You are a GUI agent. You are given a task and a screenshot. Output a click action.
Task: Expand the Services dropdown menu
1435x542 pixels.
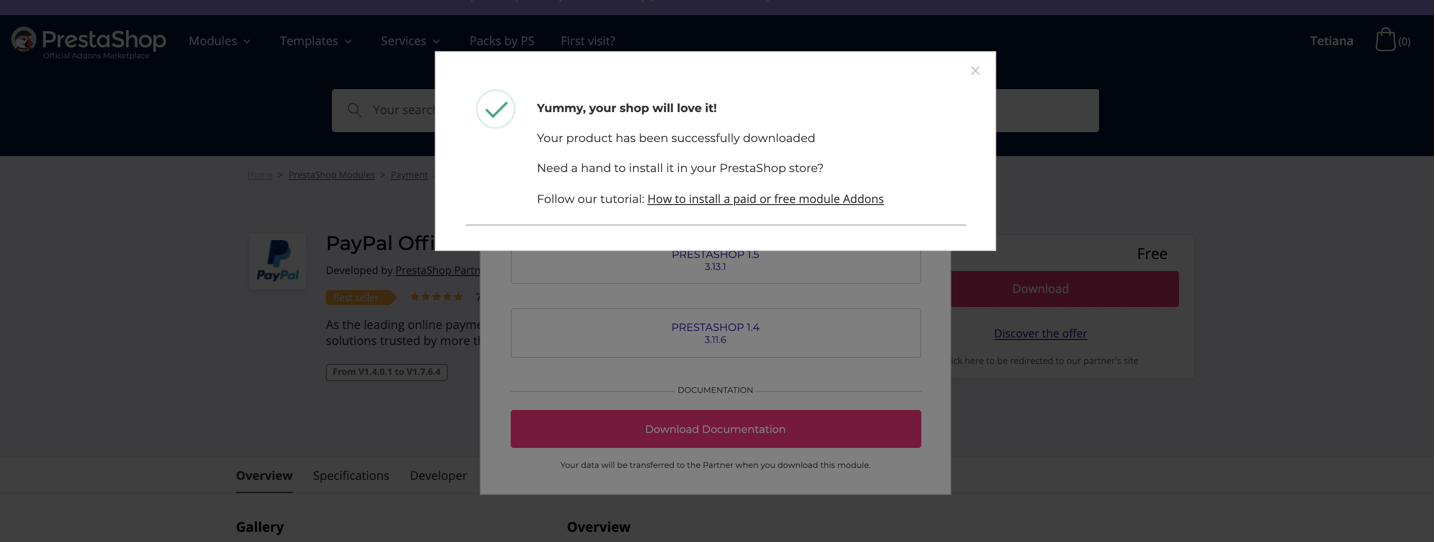click(410, 41)
